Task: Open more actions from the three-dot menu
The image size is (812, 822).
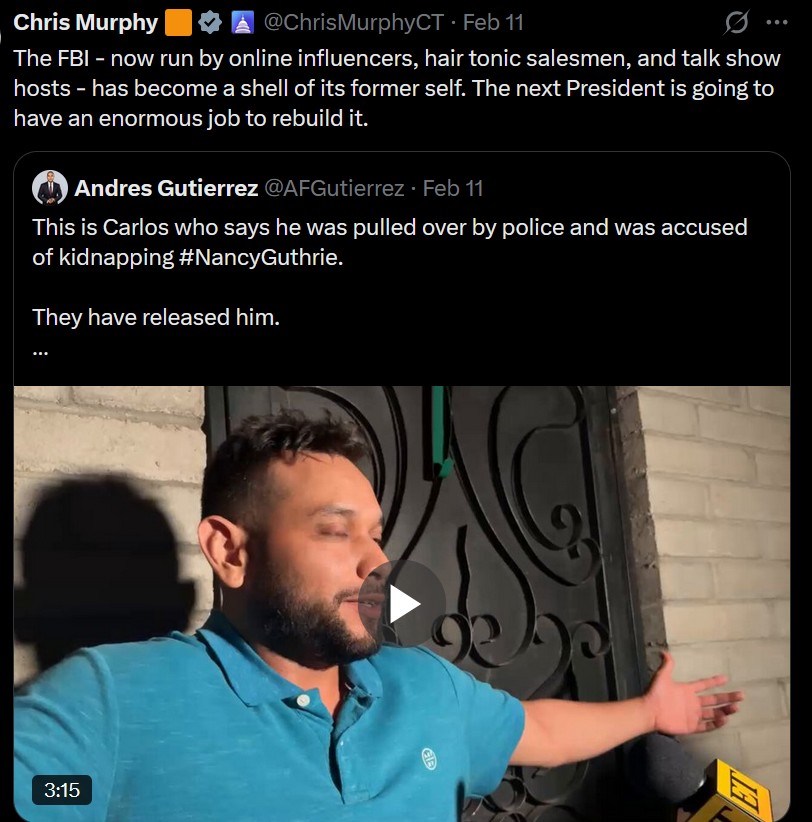Action: coord(778,21)
